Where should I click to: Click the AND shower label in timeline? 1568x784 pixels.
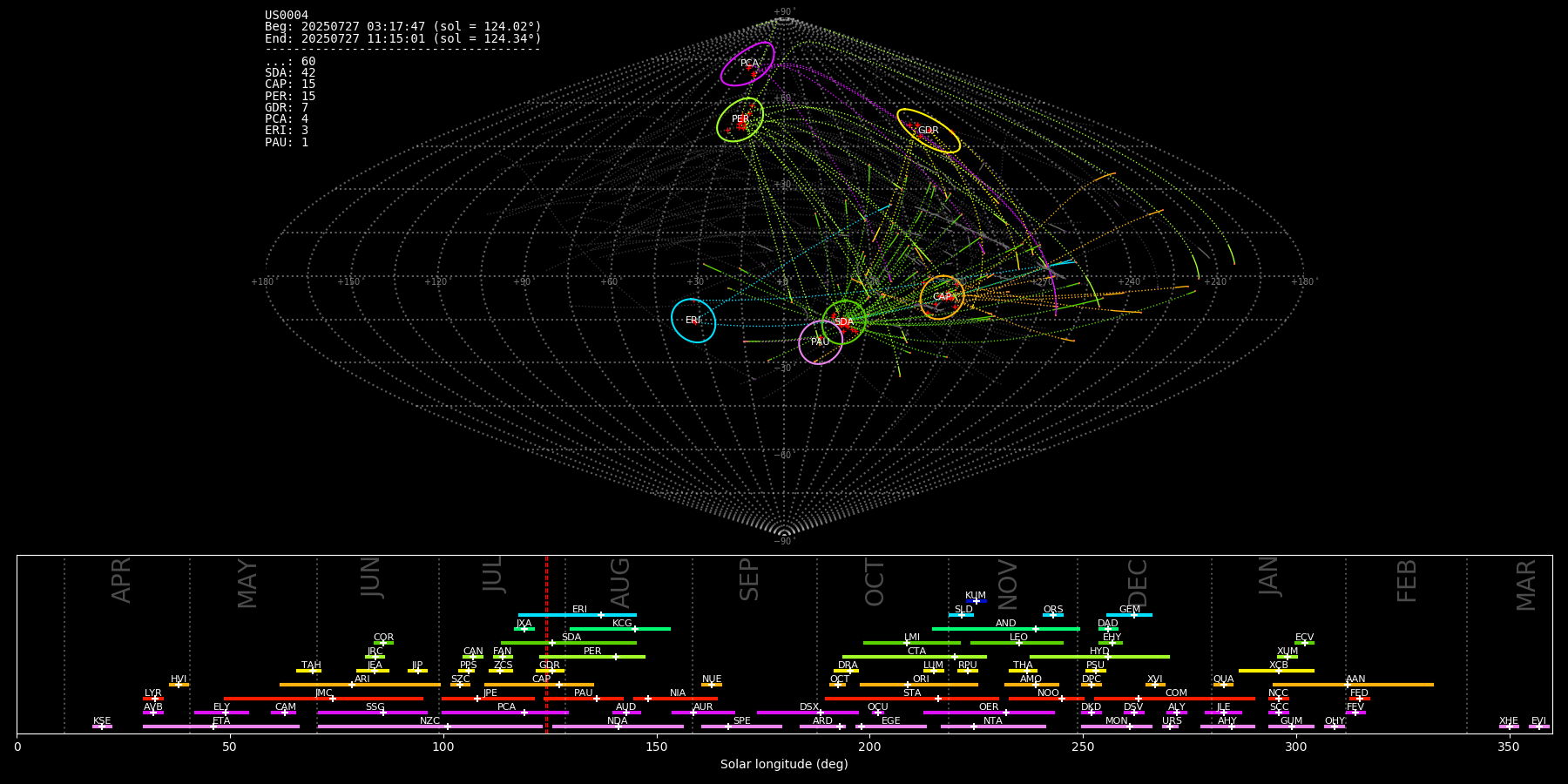(x=1005, y=624)
